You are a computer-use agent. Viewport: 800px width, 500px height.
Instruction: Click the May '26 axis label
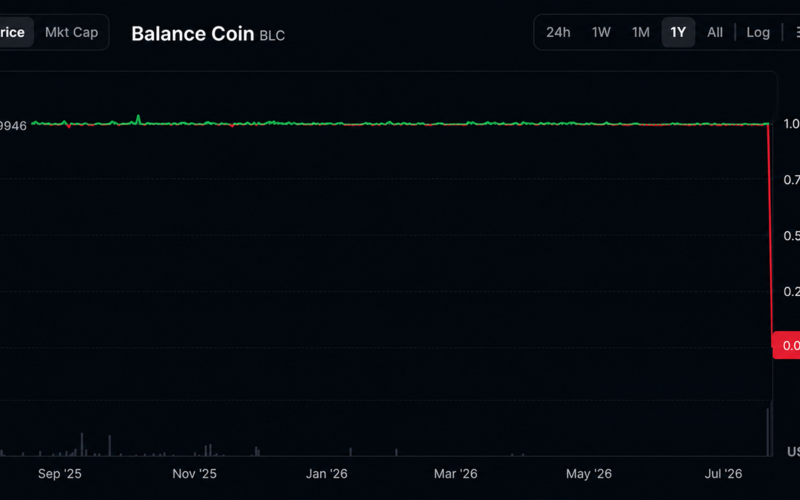tap(589, 473)
